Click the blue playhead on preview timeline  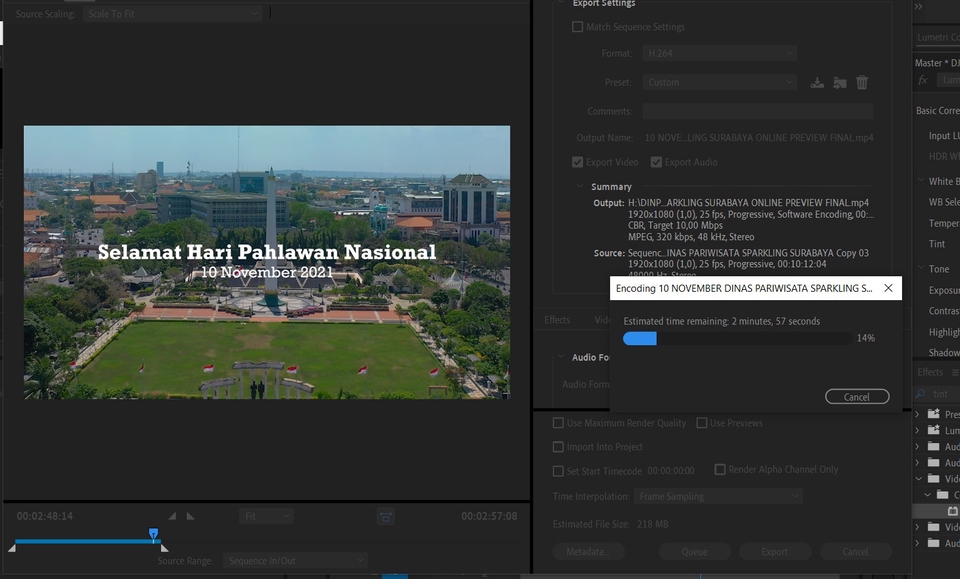pos(154,534)
